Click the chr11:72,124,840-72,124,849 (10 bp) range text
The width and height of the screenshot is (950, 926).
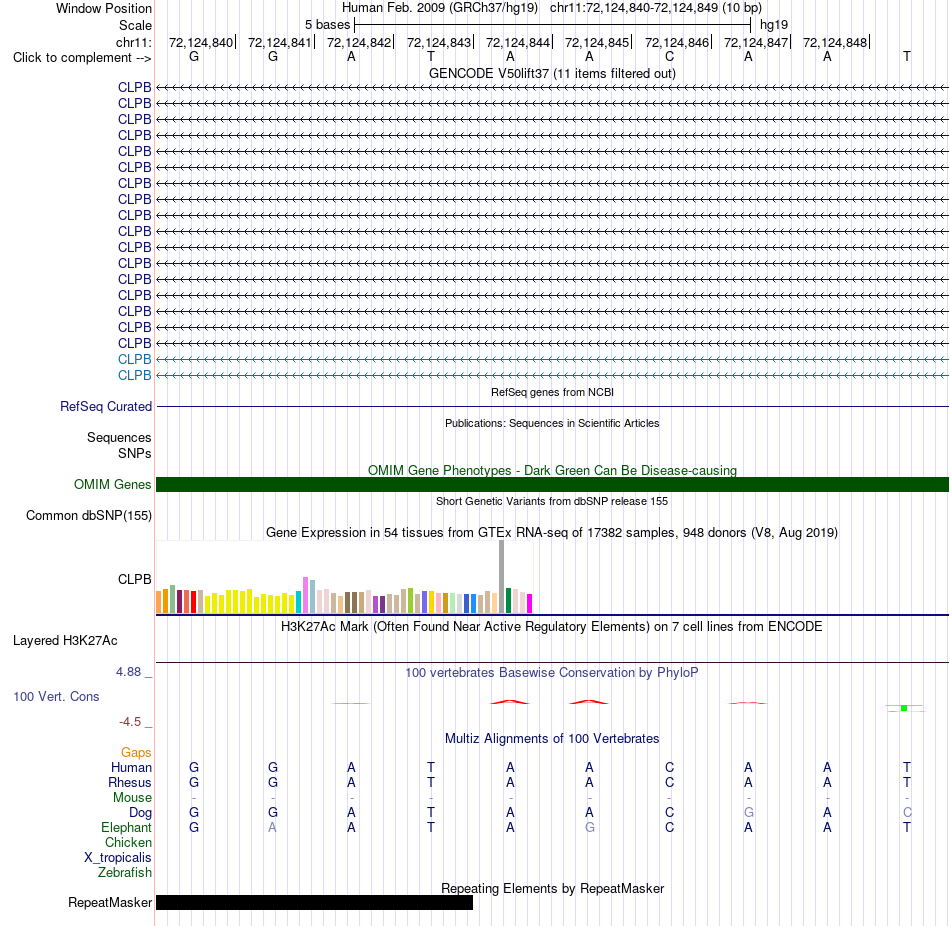[x=656, y=8]
